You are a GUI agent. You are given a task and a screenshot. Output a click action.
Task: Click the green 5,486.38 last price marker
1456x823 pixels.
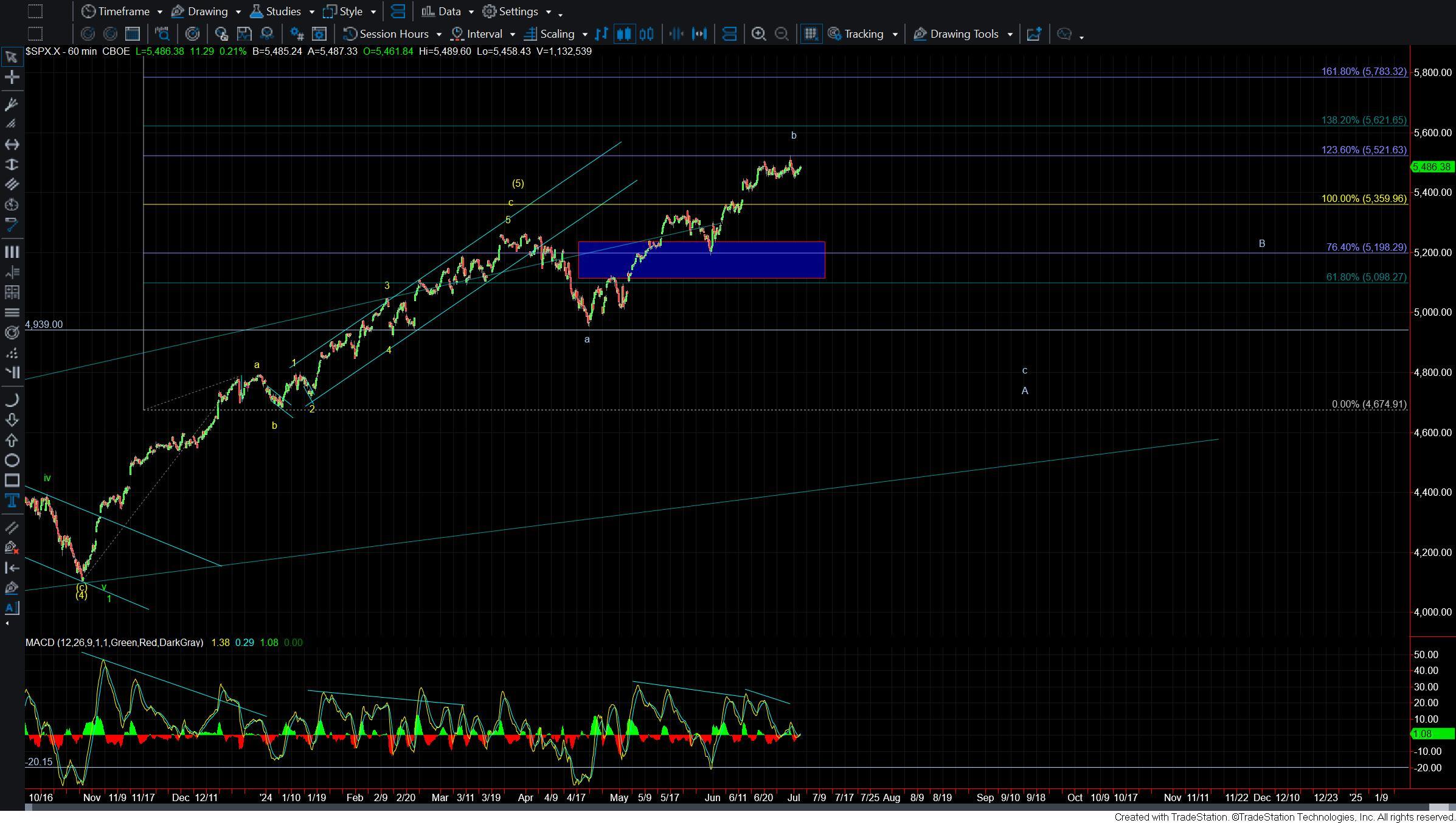[x=1432, y=167]
